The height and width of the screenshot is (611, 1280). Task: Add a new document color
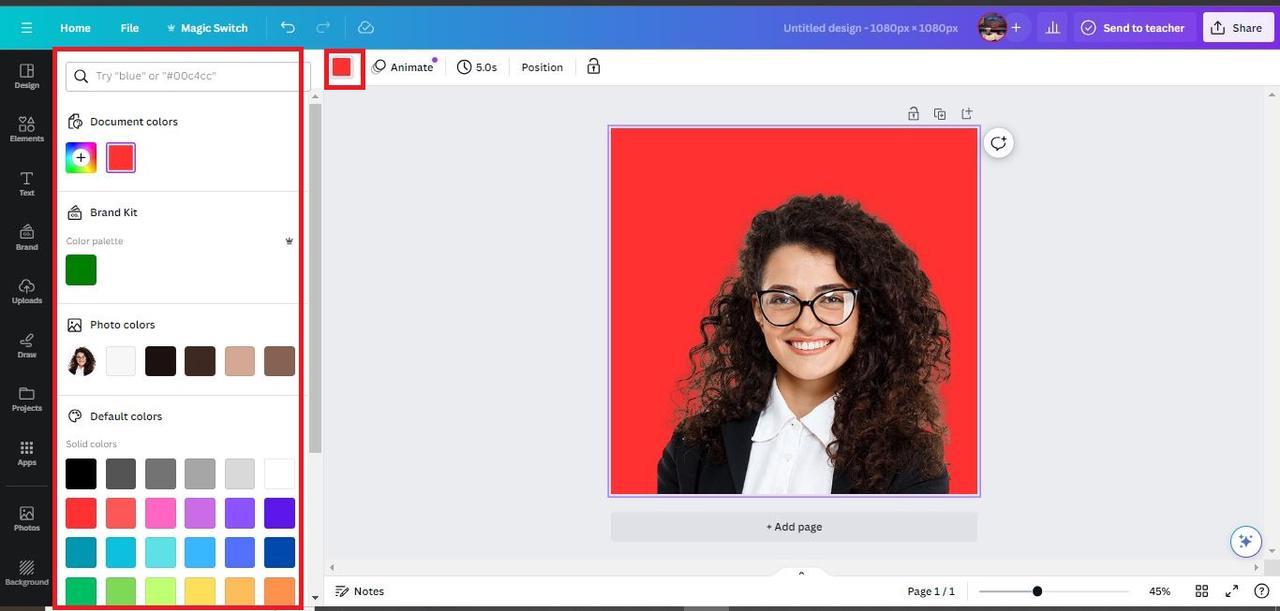point(81,158)
